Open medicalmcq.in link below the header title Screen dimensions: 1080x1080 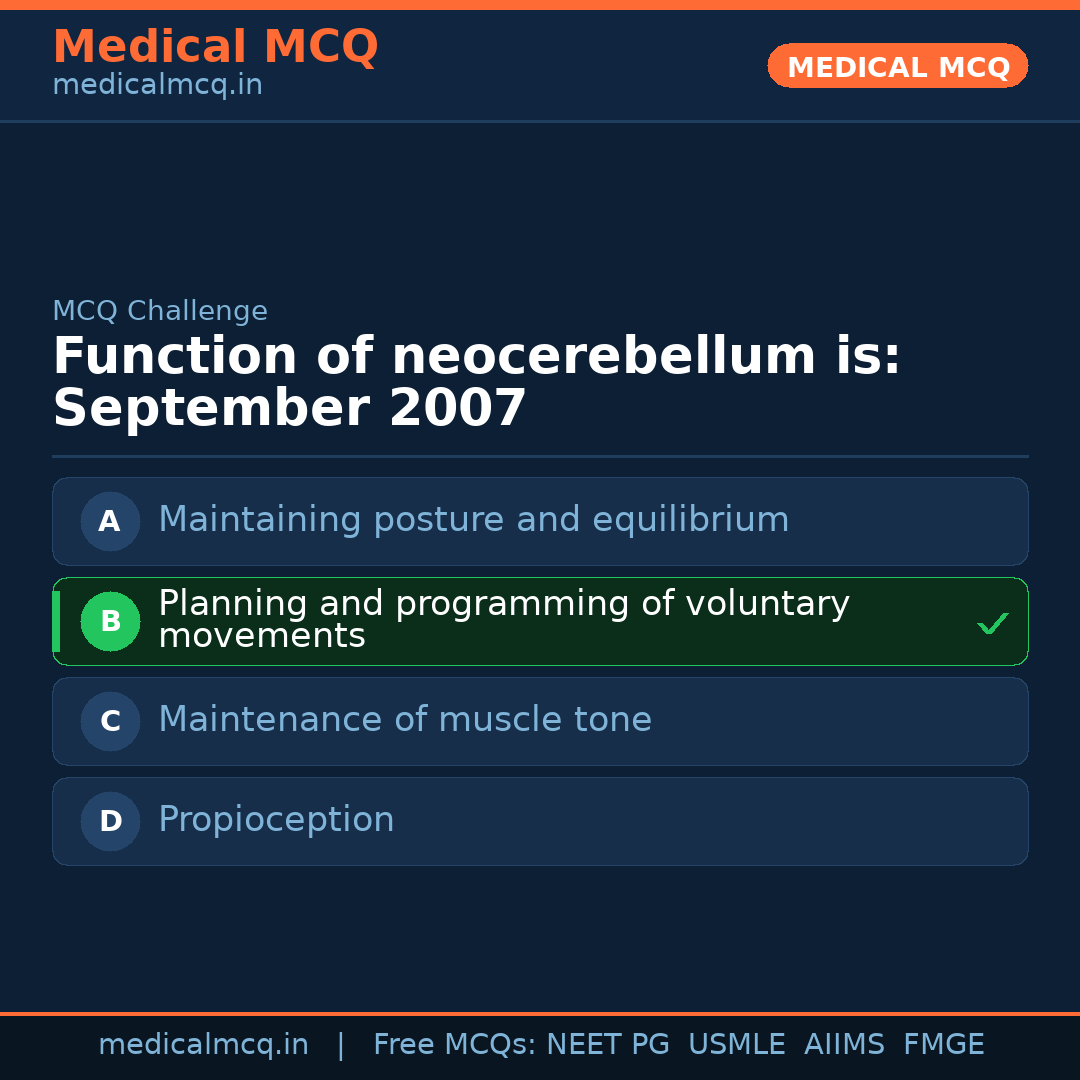(x=157, y=86)
